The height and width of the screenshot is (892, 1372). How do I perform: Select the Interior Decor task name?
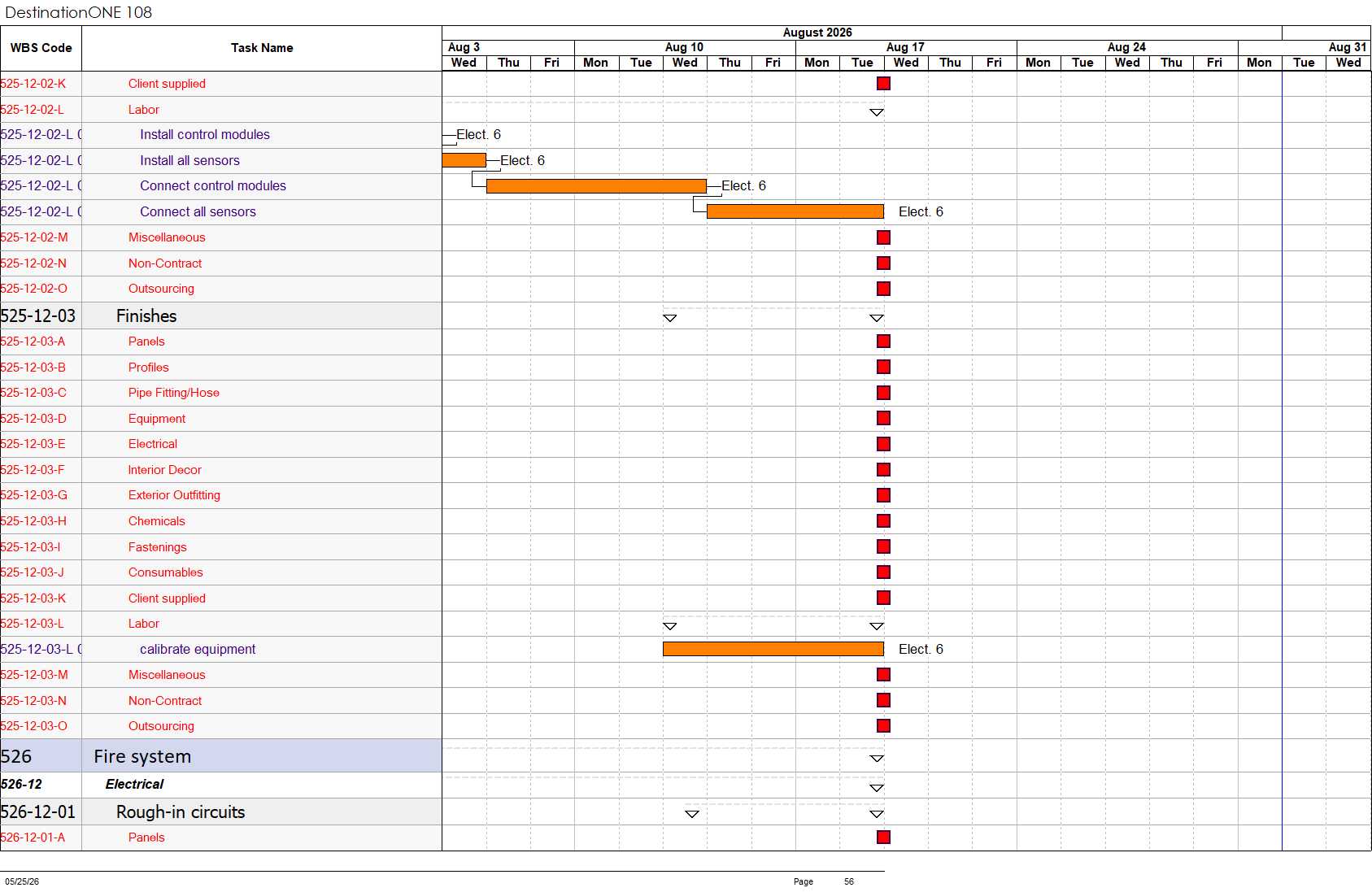click(164, 470)
